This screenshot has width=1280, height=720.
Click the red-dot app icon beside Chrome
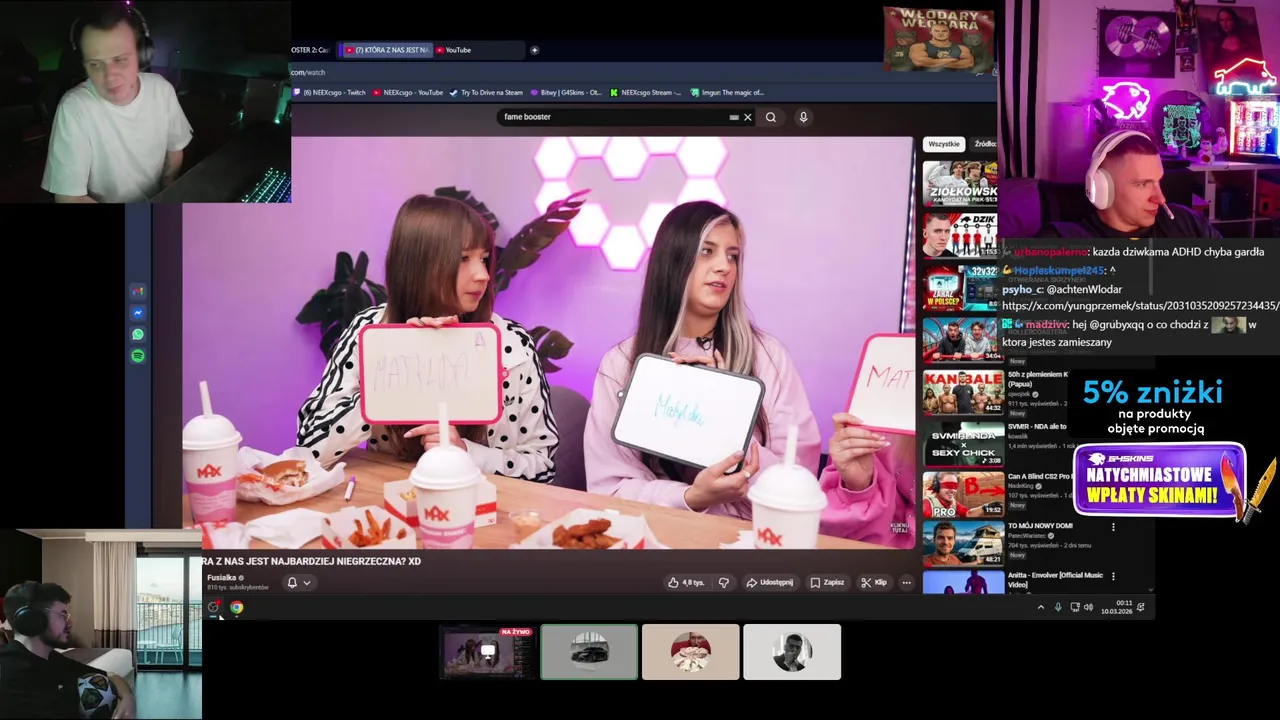point(213,607)
